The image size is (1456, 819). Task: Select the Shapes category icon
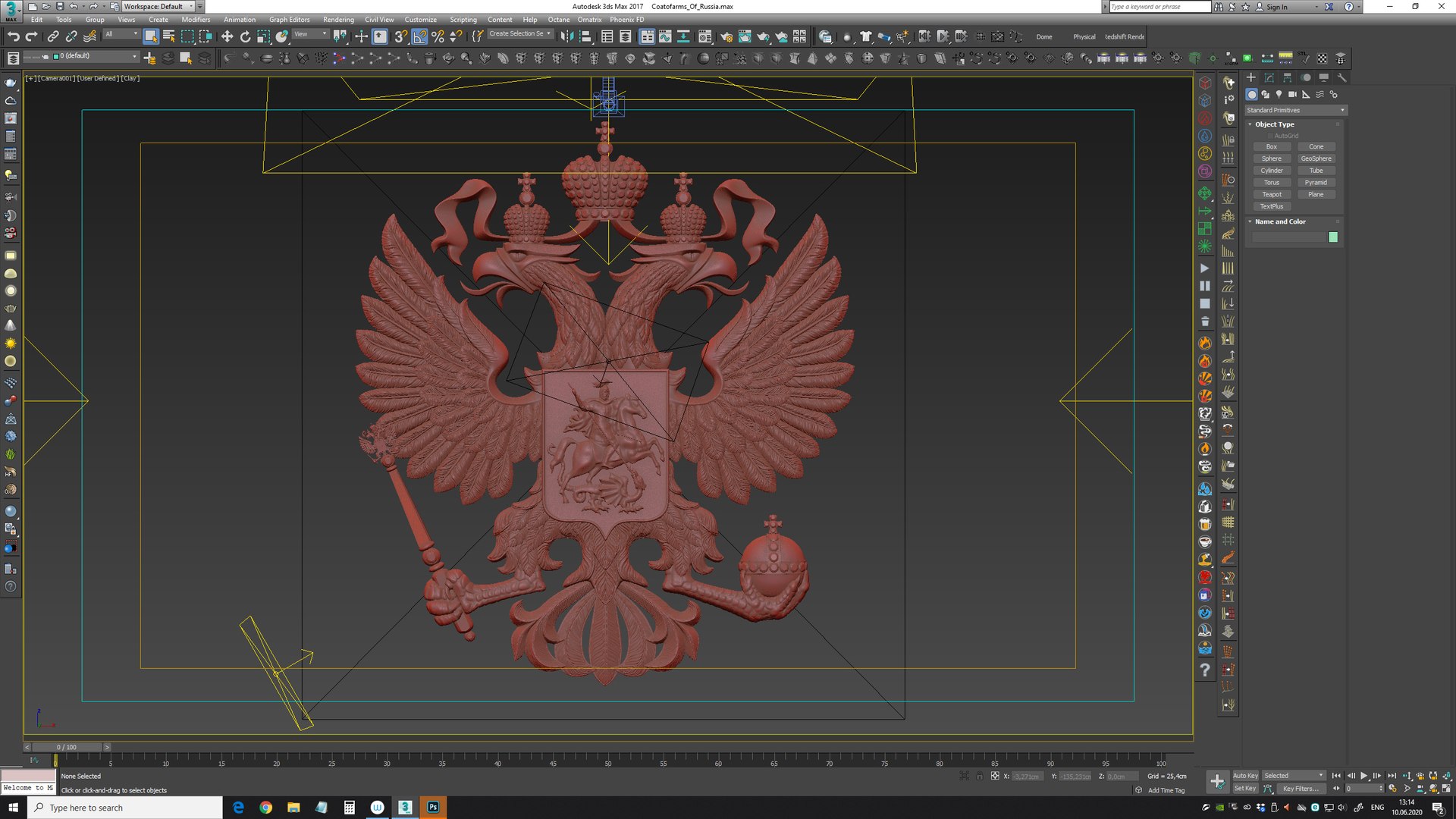(x=1265, y=94)
